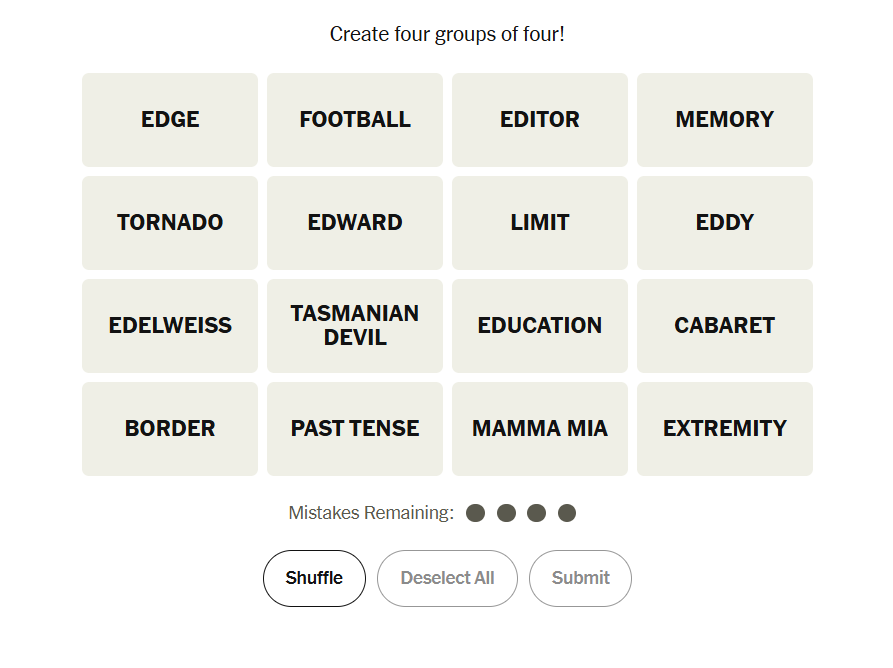
Task: Submit the selected group
Action: point(580,578)
